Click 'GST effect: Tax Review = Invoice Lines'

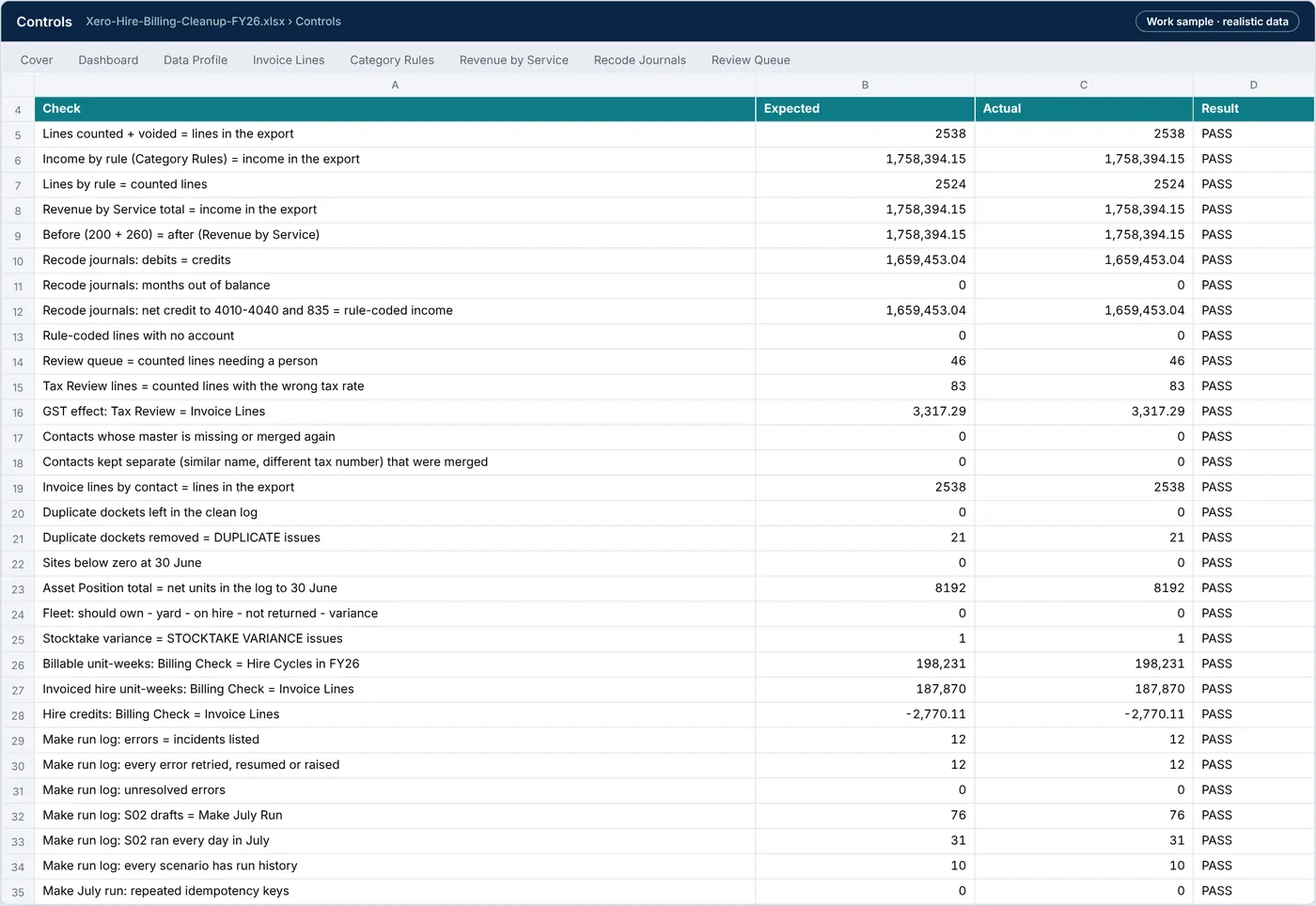tap(395, 412)
